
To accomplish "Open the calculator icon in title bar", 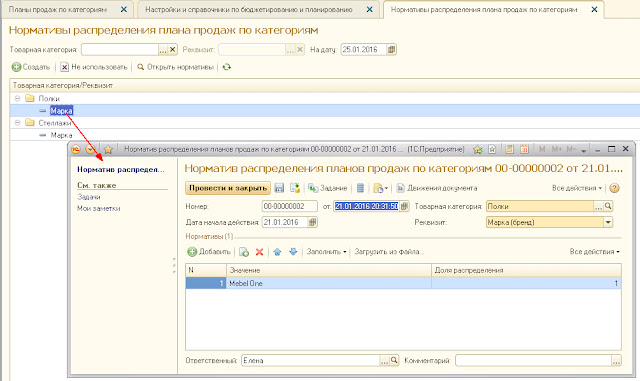I will pyautogui.click(x=509, y=149).
